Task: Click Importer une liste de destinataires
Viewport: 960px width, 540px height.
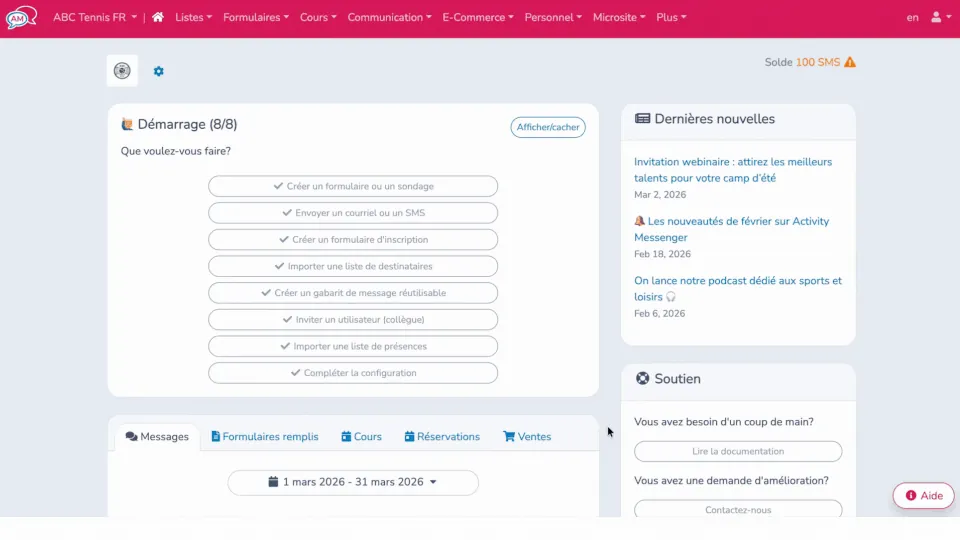Action: click(x=353, y=266)
